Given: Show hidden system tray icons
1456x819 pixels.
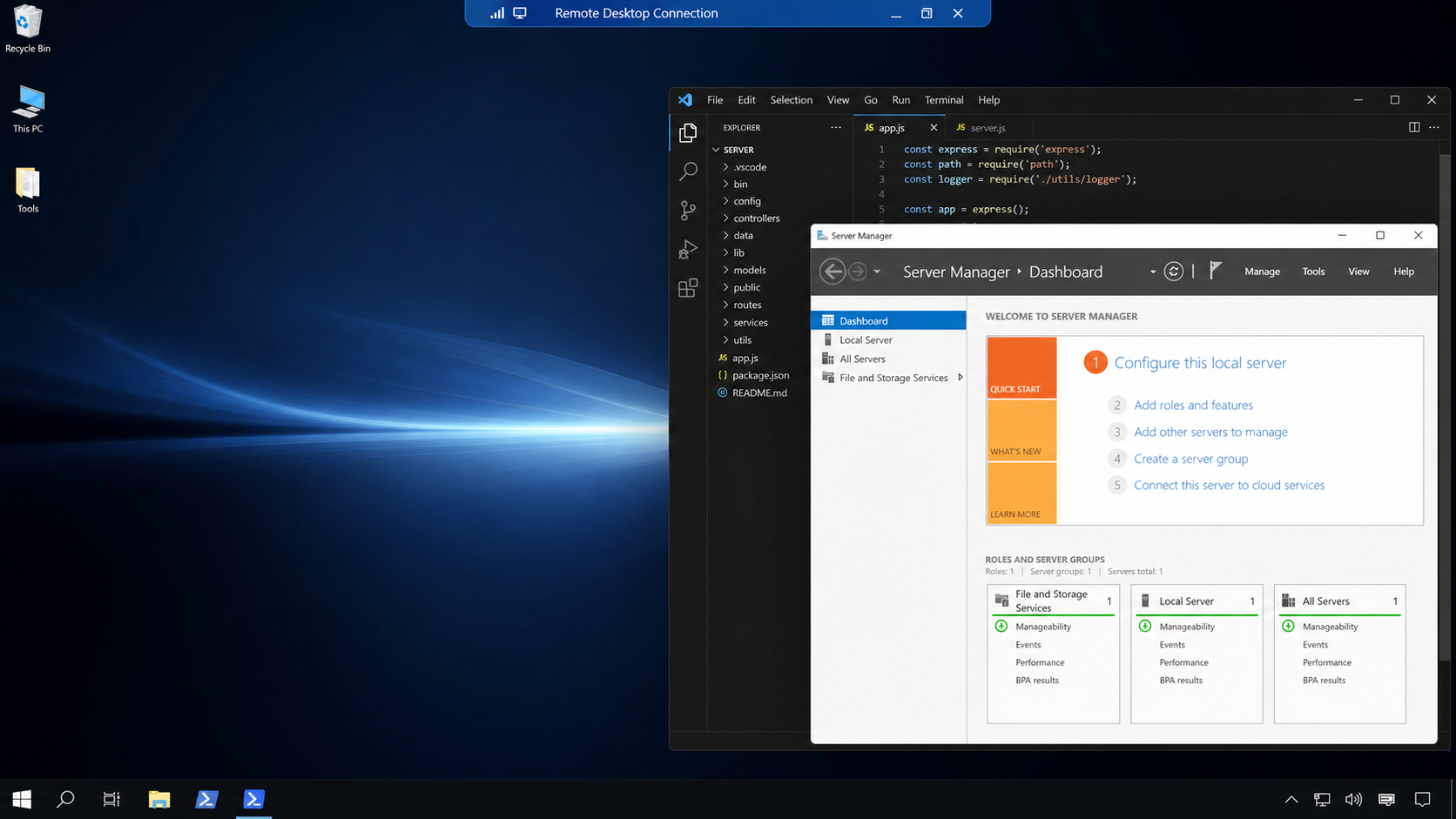Looking at the screenshot, I should tap(1291, 799).
